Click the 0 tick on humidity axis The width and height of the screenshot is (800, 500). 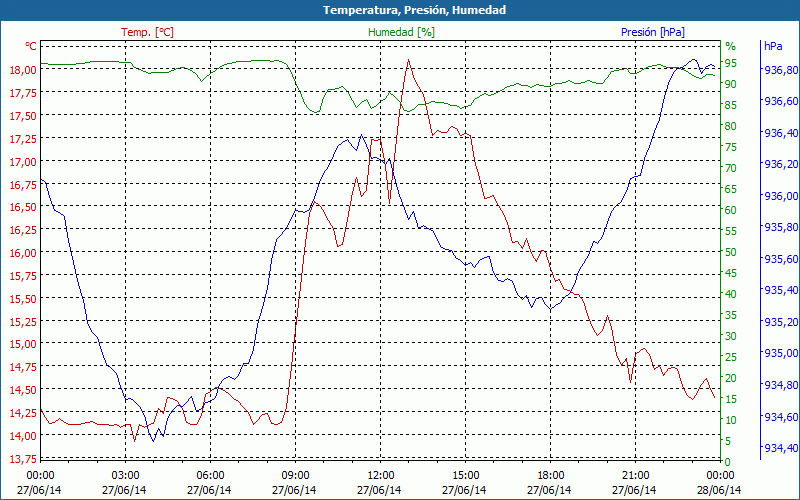pyautogui.click(x=728, y=462)
